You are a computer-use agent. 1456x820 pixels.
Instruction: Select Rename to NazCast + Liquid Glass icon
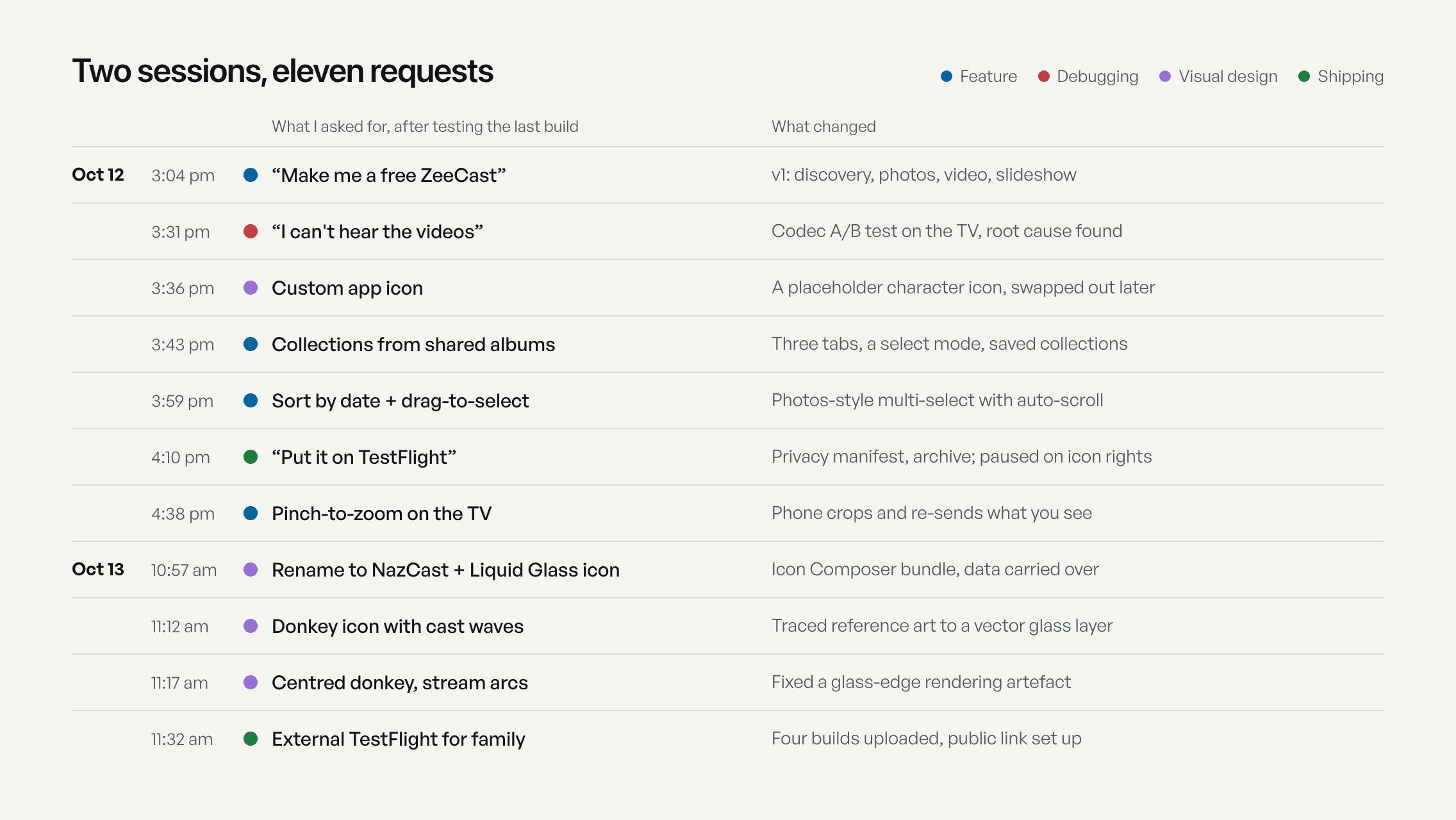tap(446, 570)
